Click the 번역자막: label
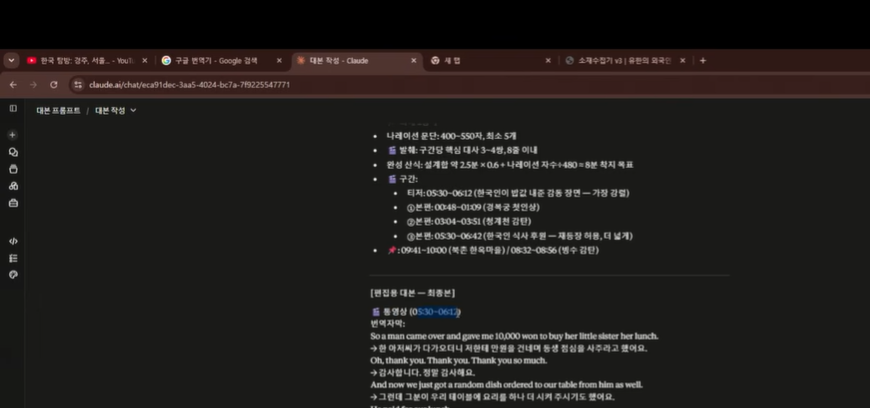 point(387,324)
